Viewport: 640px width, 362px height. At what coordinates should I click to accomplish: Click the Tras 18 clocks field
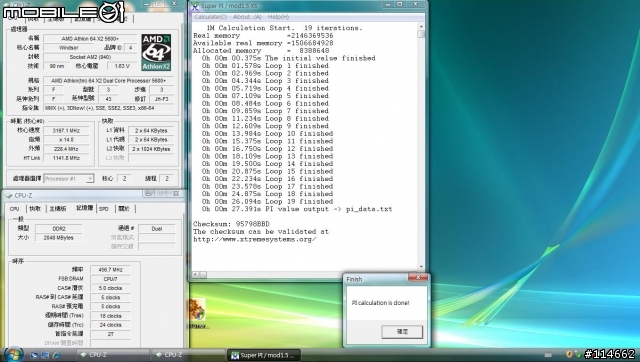coord(111,316)
